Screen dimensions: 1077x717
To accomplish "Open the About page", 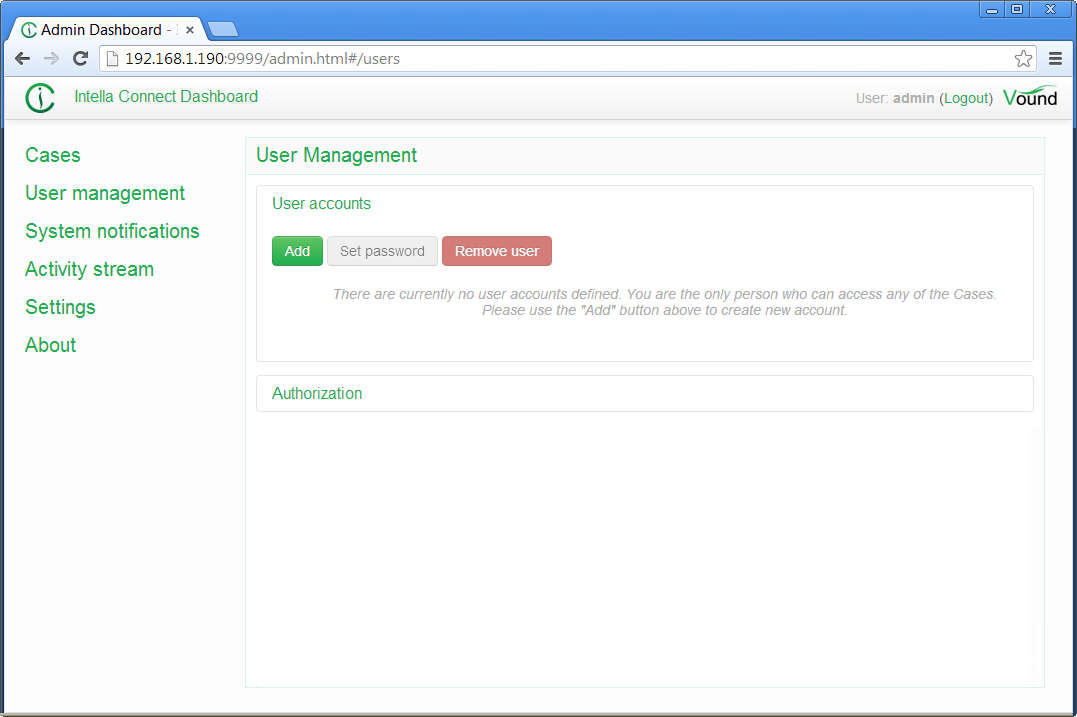I will [50, 345].
